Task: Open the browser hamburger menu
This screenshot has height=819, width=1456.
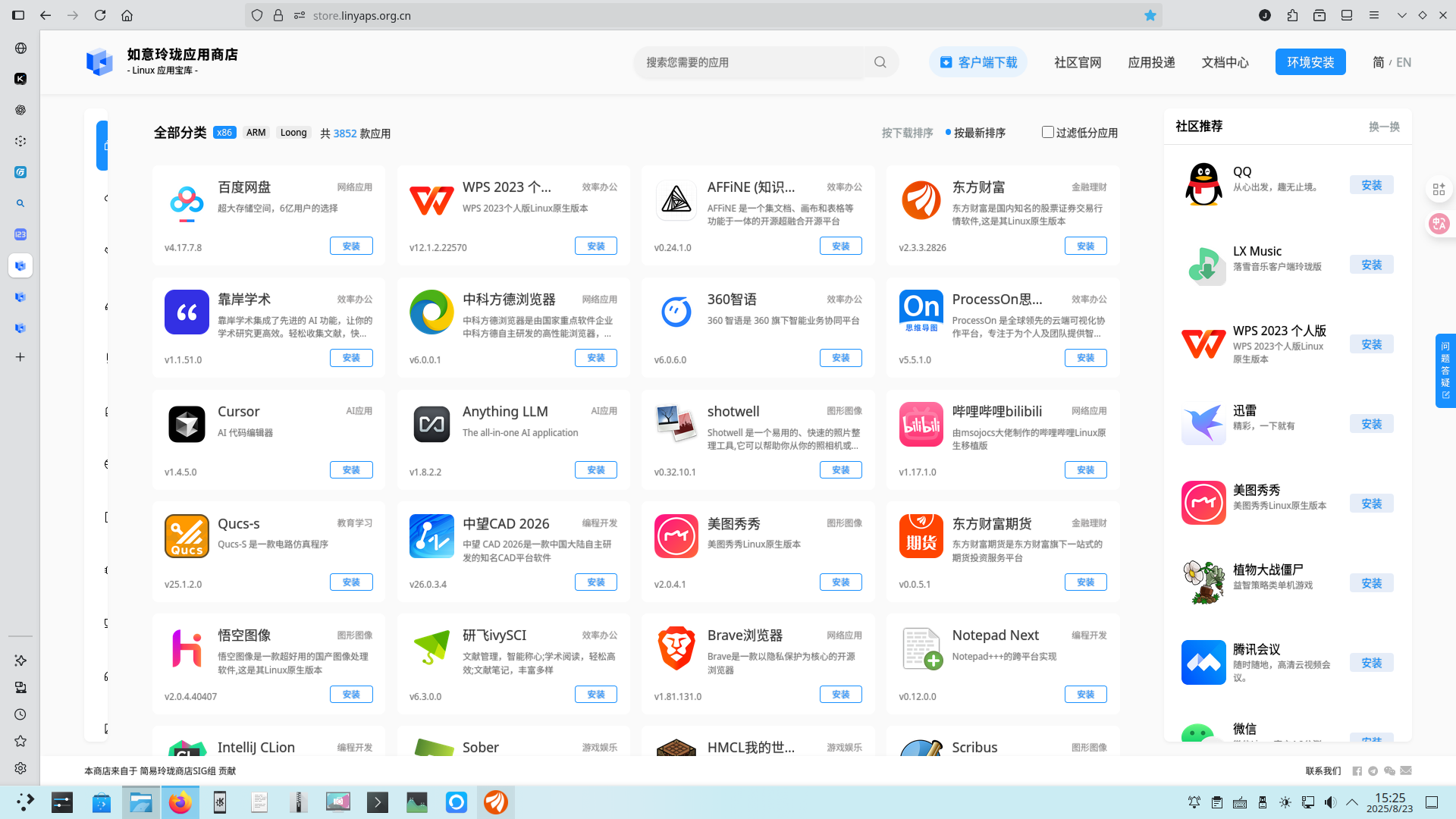Action: tap(1373, 15)
